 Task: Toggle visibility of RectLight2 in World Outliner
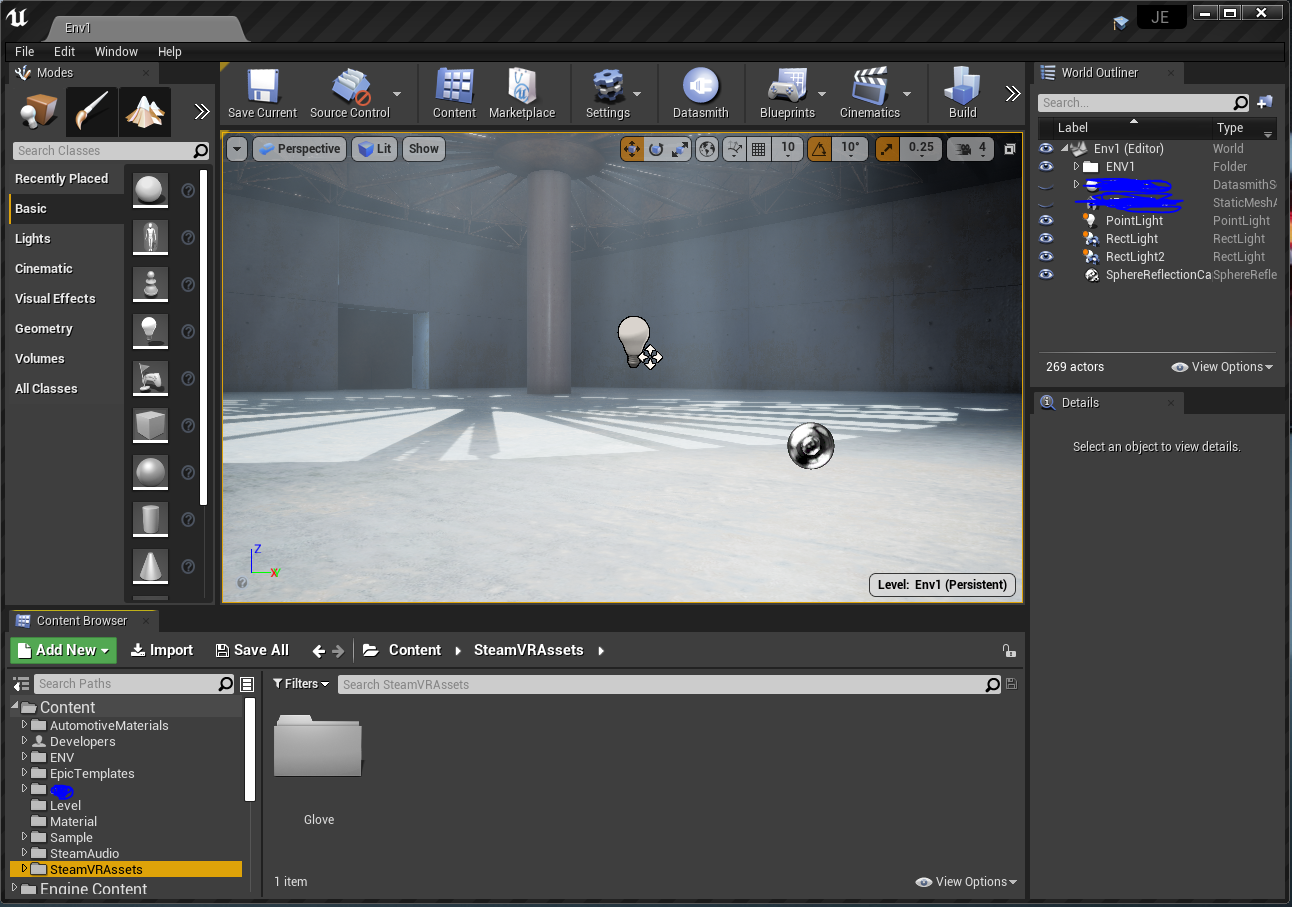tap(1046, 257)
